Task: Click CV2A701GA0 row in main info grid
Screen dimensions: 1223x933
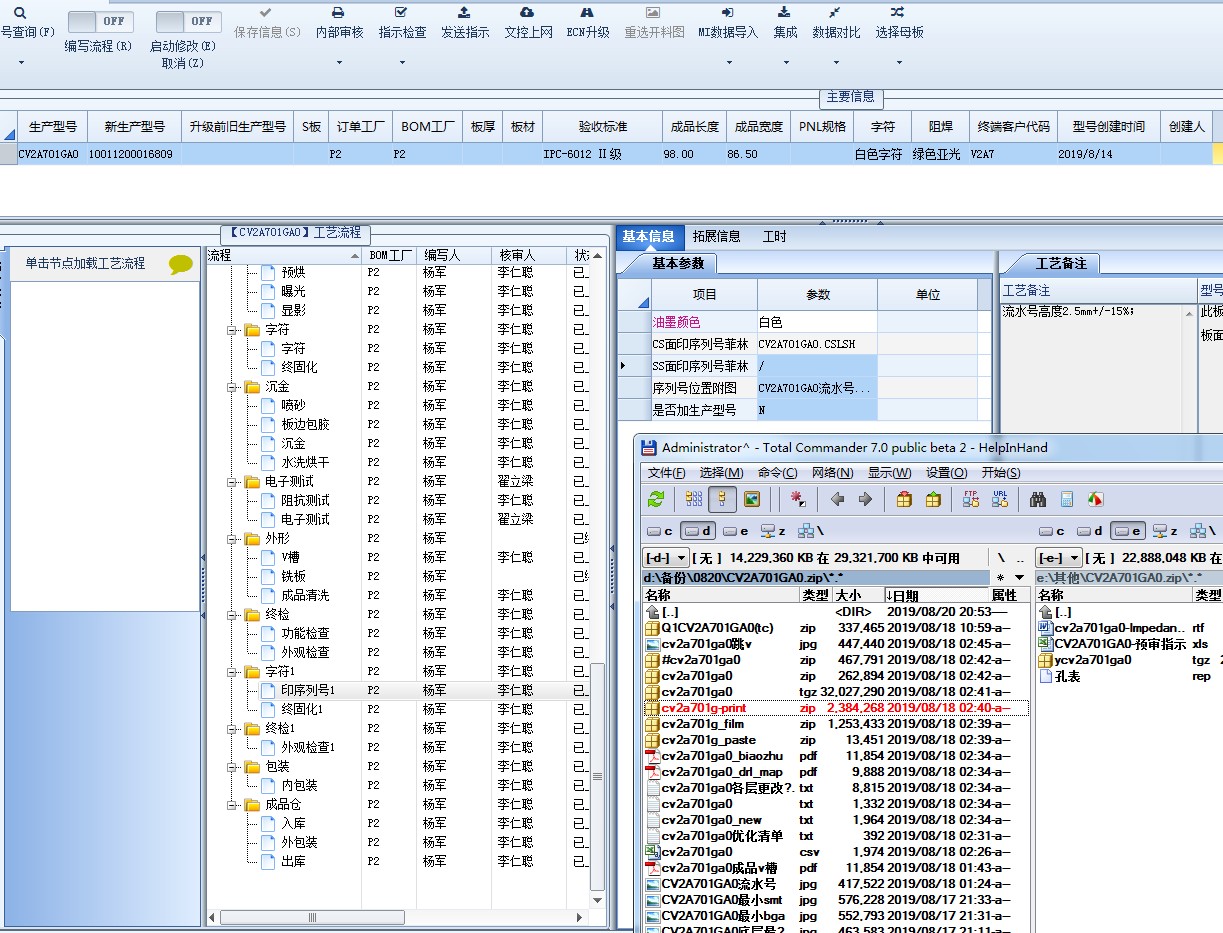Action: 611,155
